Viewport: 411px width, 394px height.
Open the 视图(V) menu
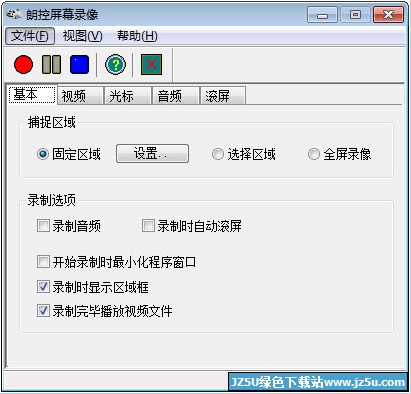(82, 36)
